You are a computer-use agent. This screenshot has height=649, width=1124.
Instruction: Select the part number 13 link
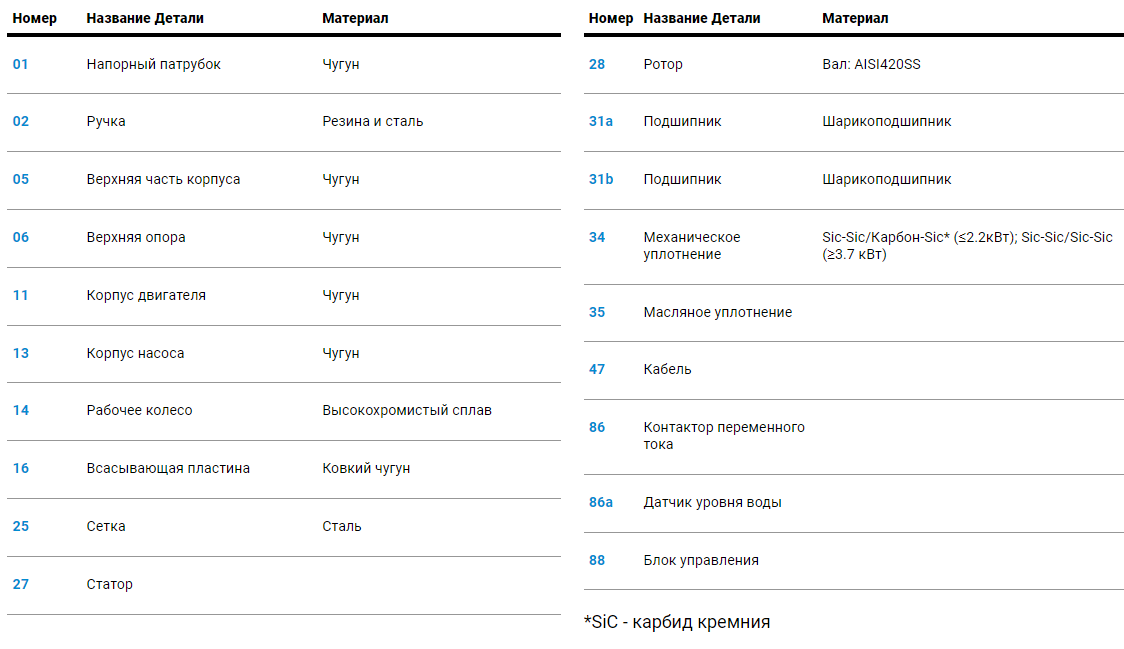tap(21, 353)
